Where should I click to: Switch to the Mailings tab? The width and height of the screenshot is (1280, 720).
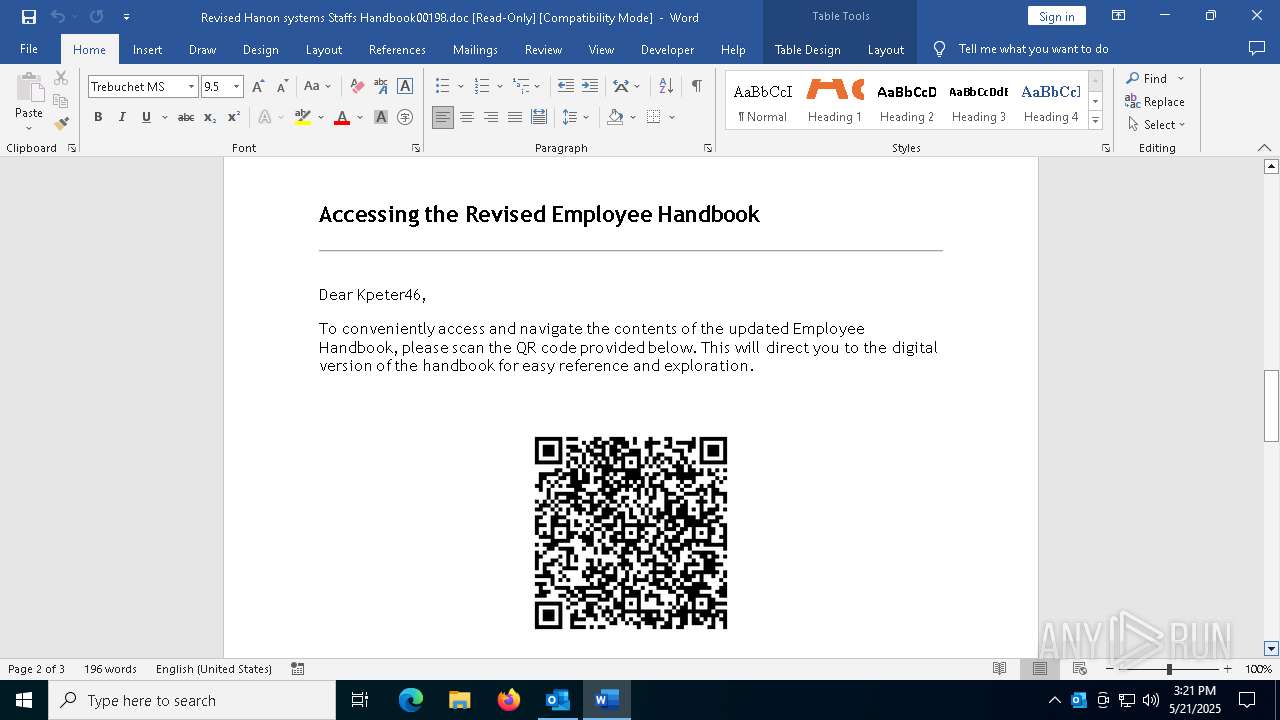click(475, 49)
